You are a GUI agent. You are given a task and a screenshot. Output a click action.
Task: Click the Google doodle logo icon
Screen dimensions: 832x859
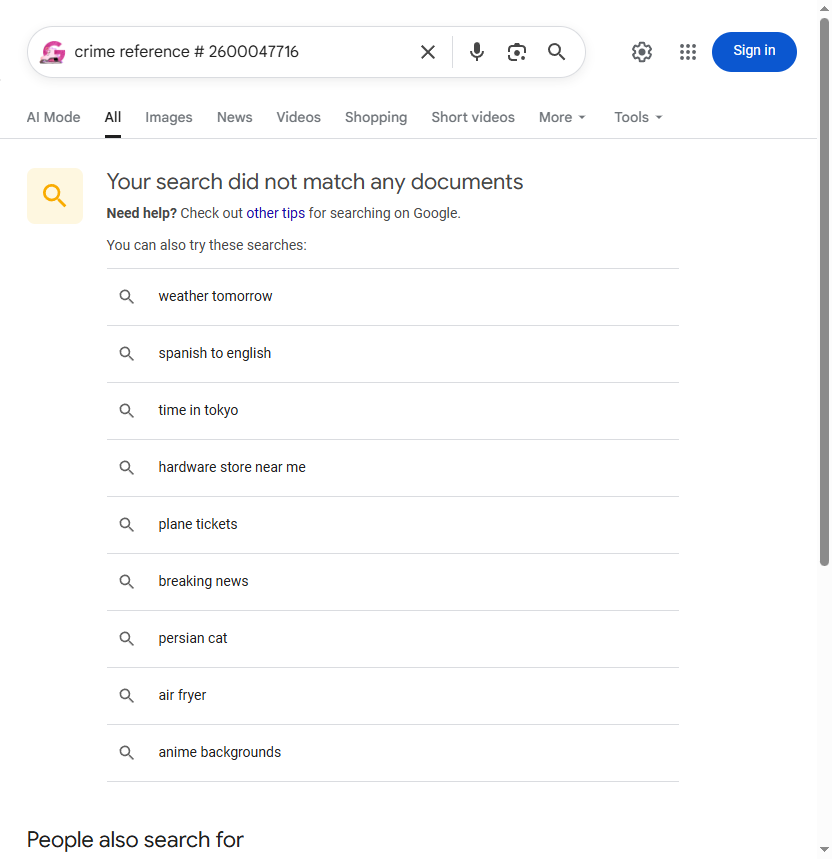(x=53, y=52)
